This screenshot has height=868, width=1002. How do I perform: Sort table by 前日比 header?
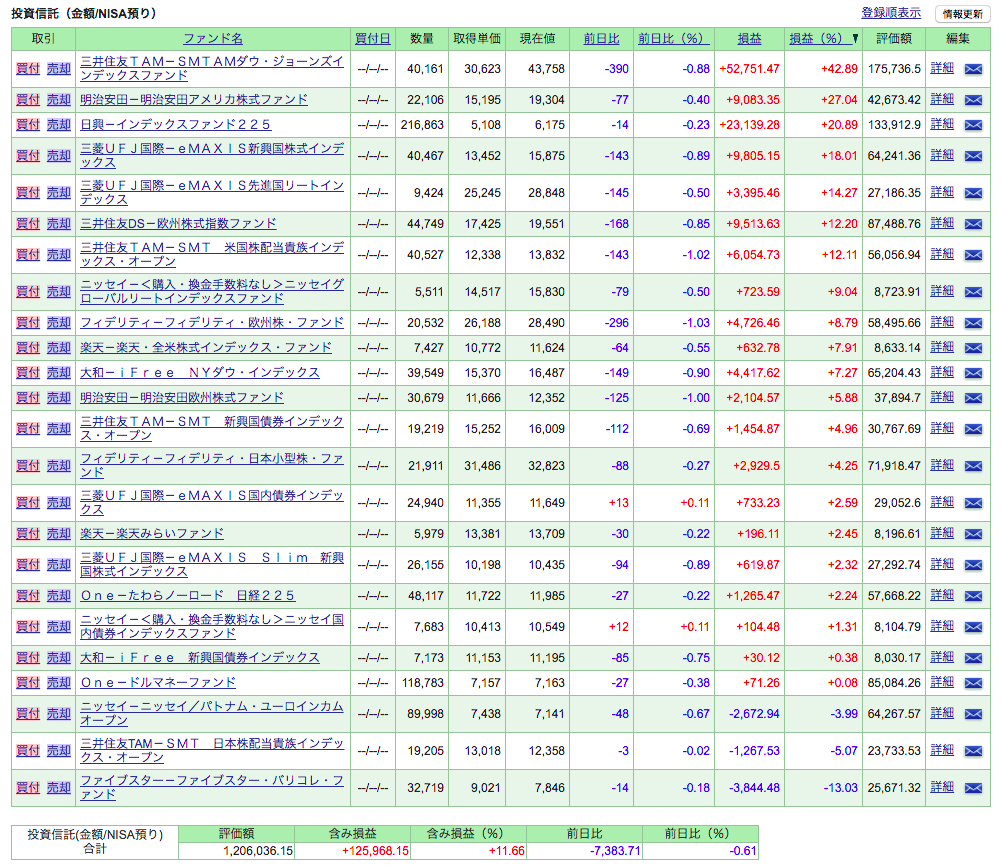tap(601, 38)
